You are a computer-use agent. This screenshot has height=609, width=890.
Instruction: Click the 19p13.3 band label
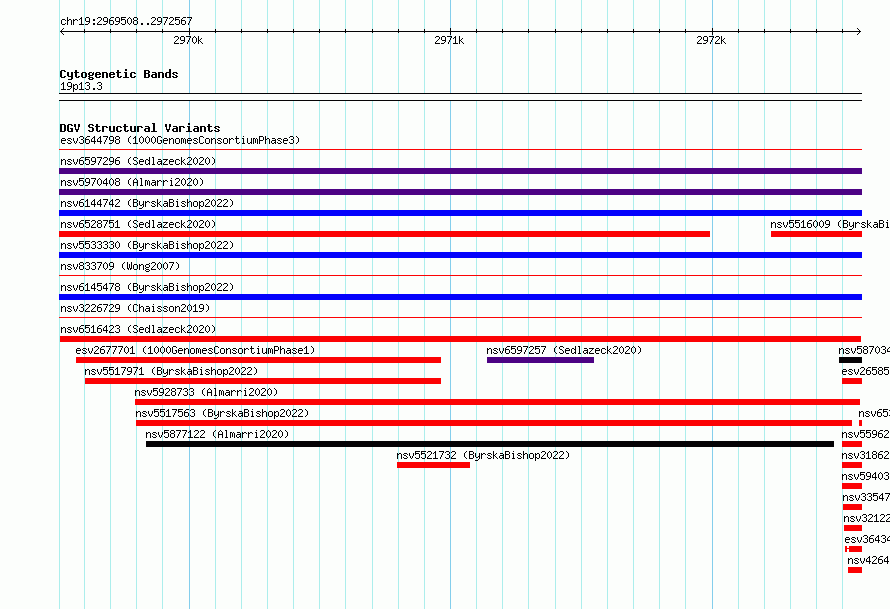click(81, 86)
